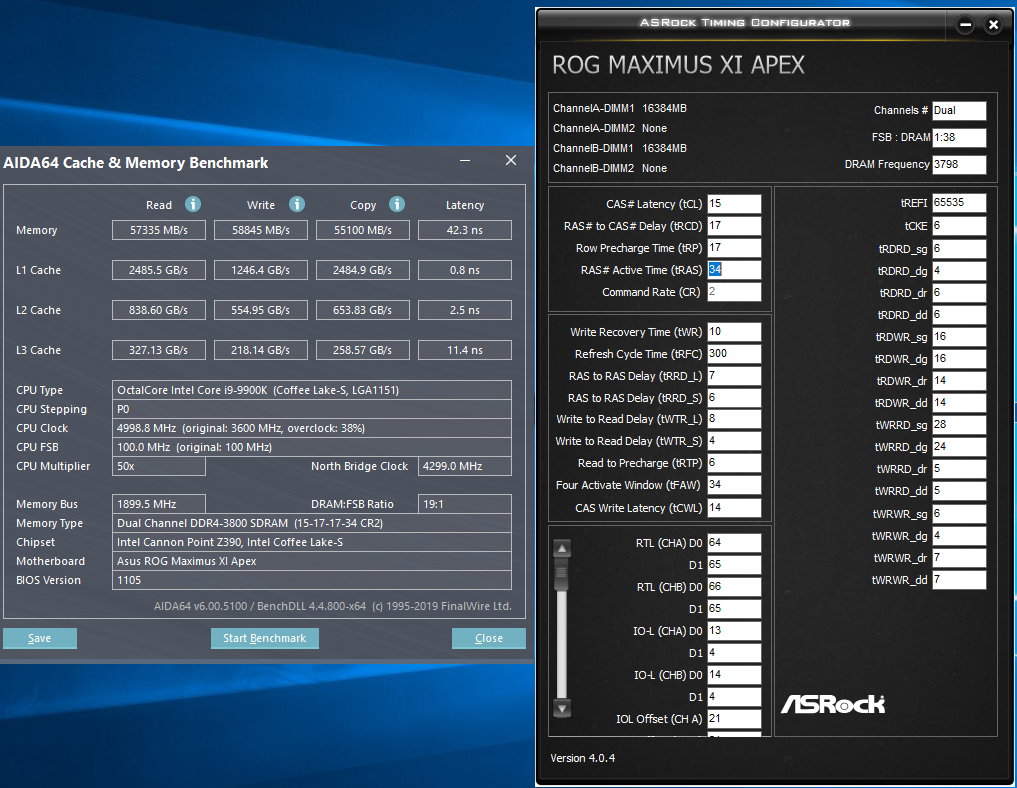The height and width of the screenshot is (788, 1017).
Task: Select the Row Precharge Time (tRP) field
Action: click(x=734, y=248)
